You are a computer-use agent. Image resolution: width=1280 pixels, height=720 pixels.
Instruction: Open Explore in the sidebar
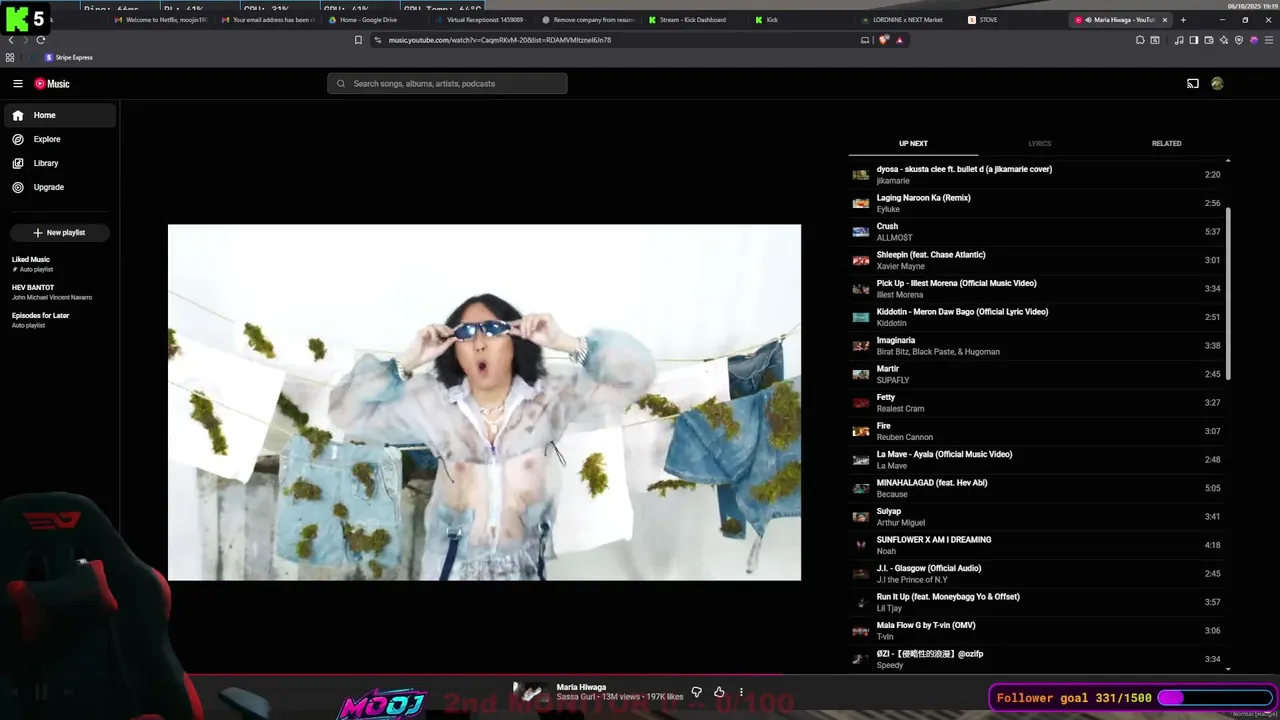59,139
